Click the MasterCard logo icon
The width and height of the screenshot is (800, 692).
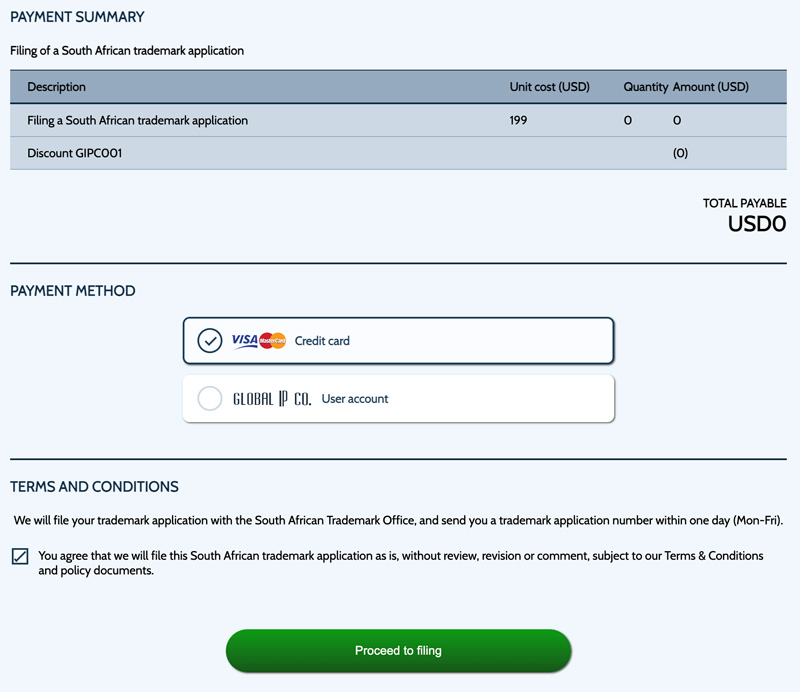click(272, 340)
